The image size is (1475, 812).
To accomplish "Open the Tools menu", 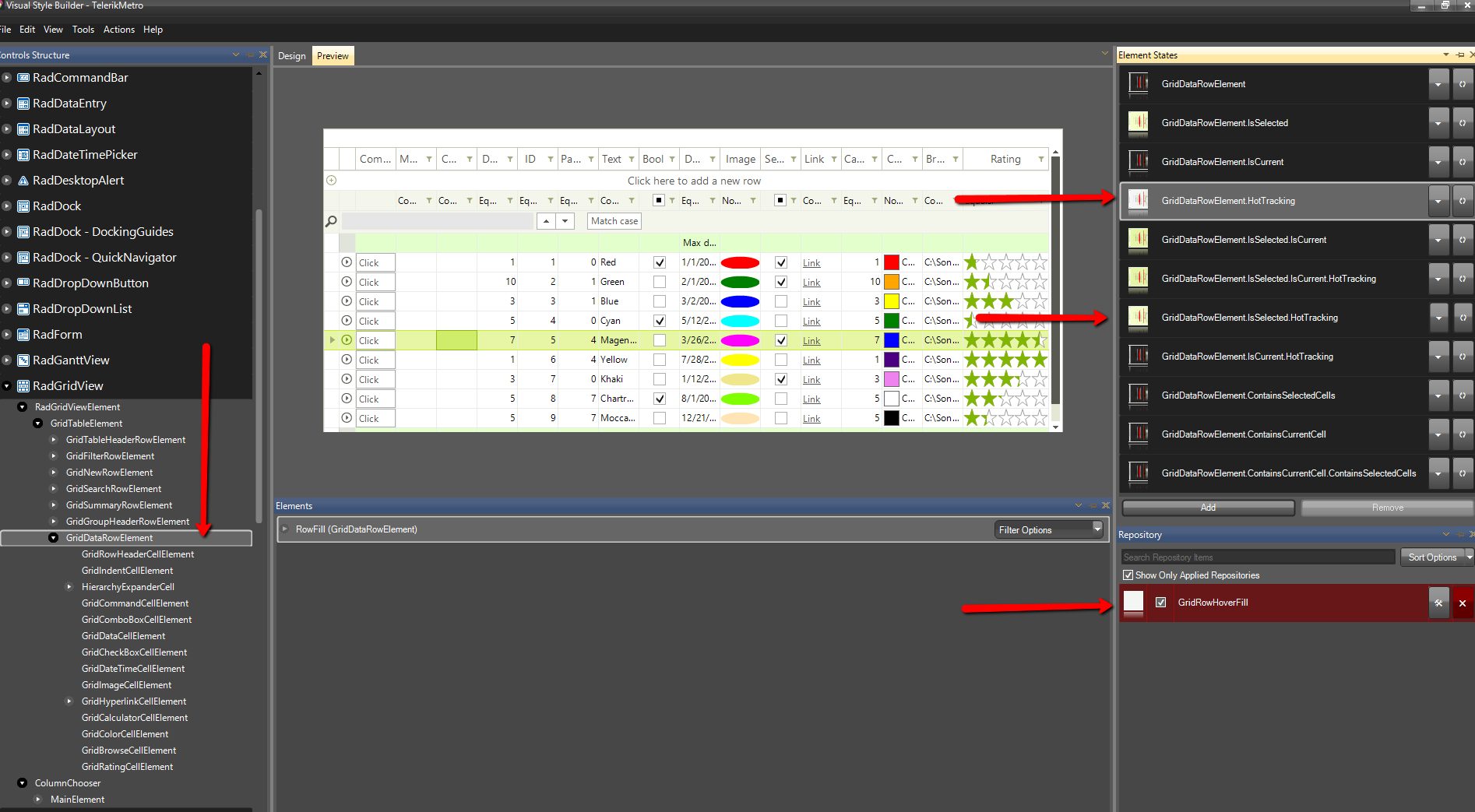I will (83, 30).
